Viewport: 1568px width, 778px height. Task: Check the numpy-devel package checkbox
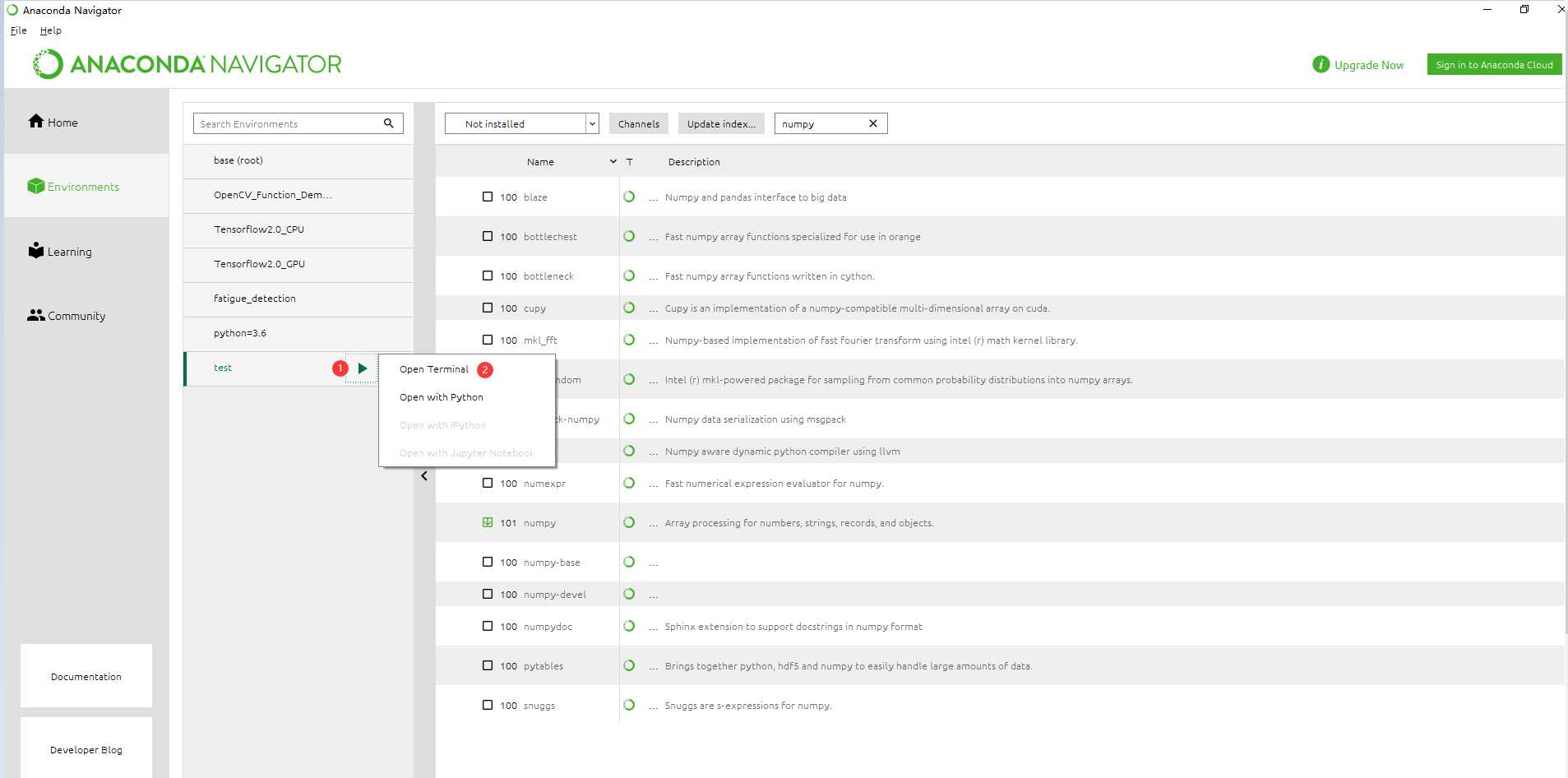[488, 594]
